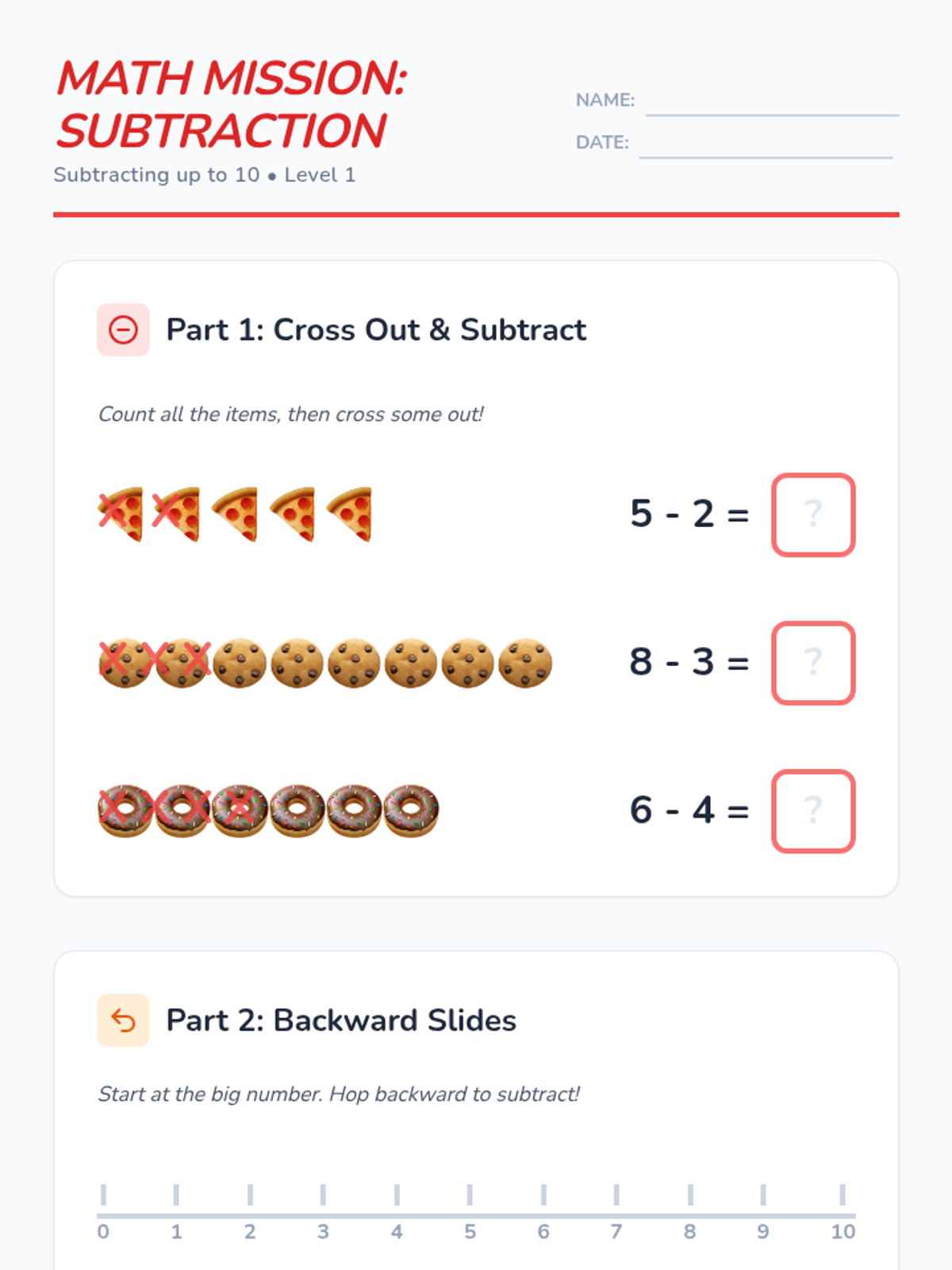This screenshot has width=952, height=1270.
Task: Click the first crossed-out donut
Action: [x=125, y=810]
